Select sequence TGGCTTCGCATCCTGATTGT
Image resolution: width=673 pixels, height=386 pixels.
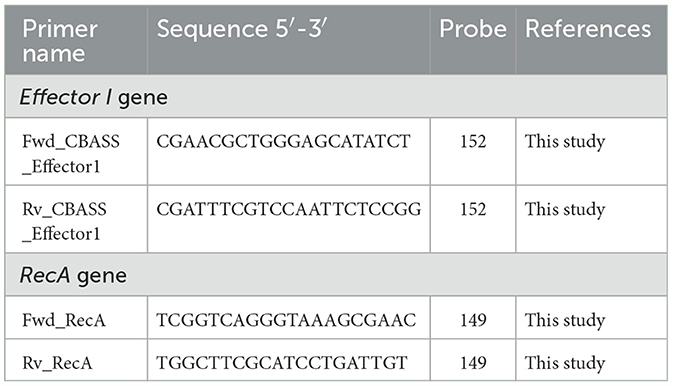(x=282, y=363)
